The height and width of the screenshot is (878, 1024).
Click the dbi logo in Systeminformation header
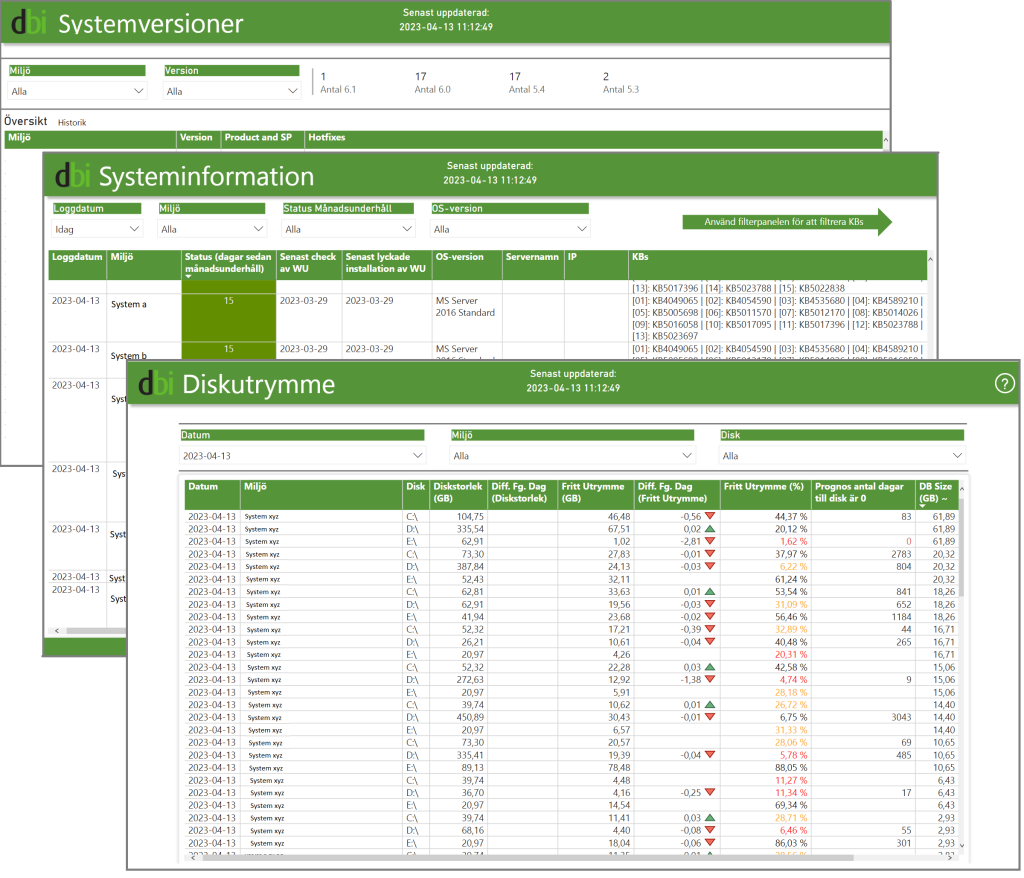point(74,177)
